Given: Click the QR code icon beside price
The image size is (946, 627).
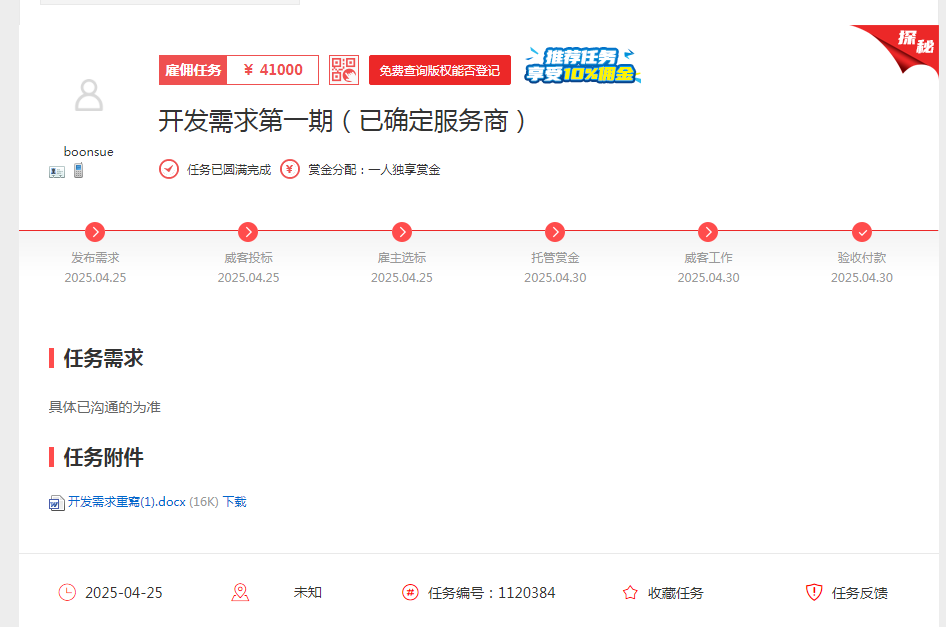Looking at the screenshot, I should click(x=344, y=70).
